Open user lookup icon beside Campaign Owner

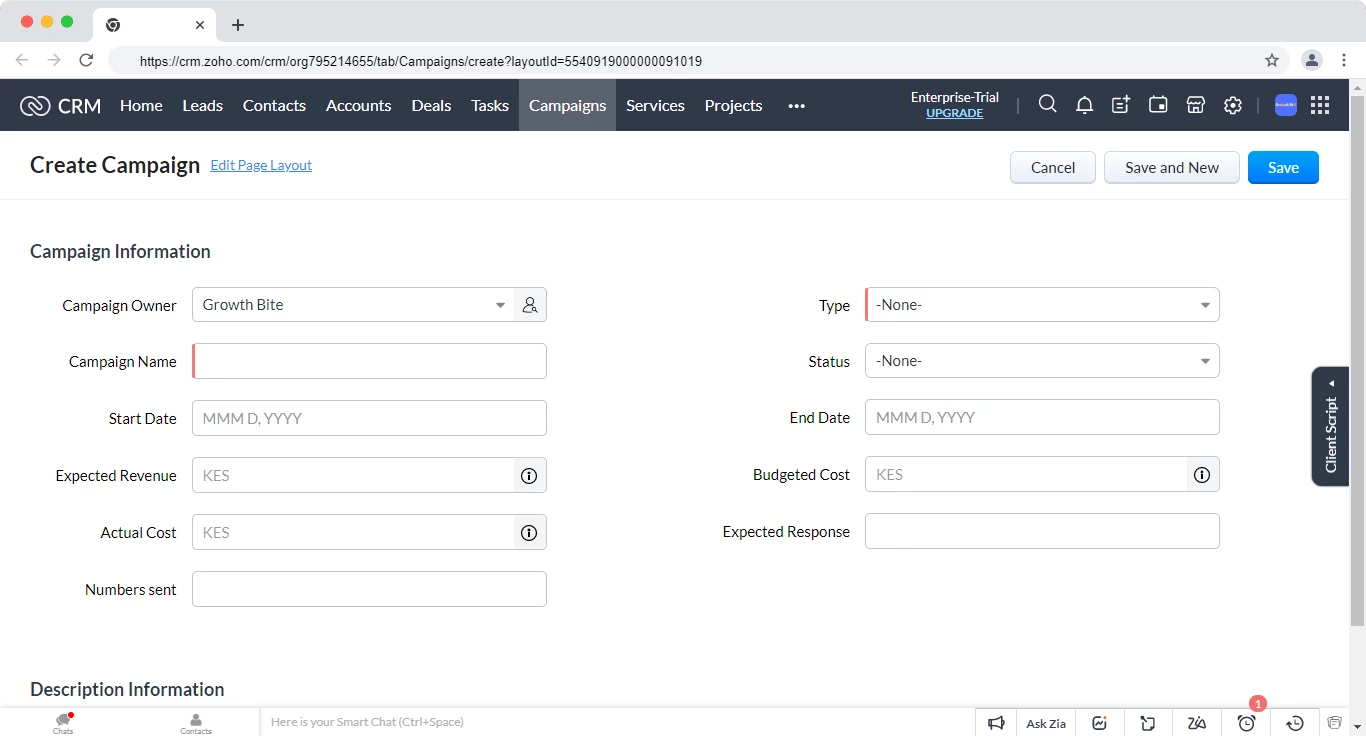[530, 305]
